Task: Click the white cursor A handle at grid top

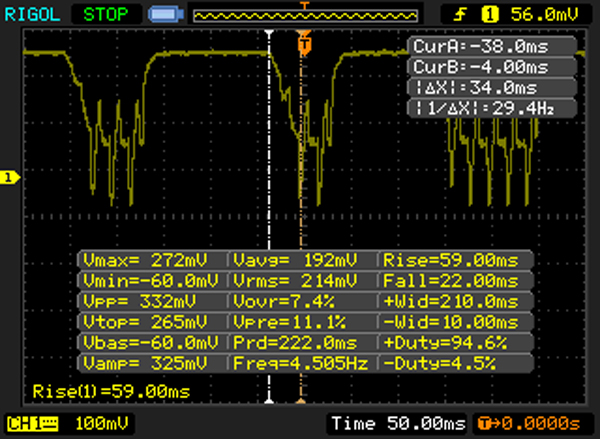Action: pyautogui.click(x=269, y=34)
